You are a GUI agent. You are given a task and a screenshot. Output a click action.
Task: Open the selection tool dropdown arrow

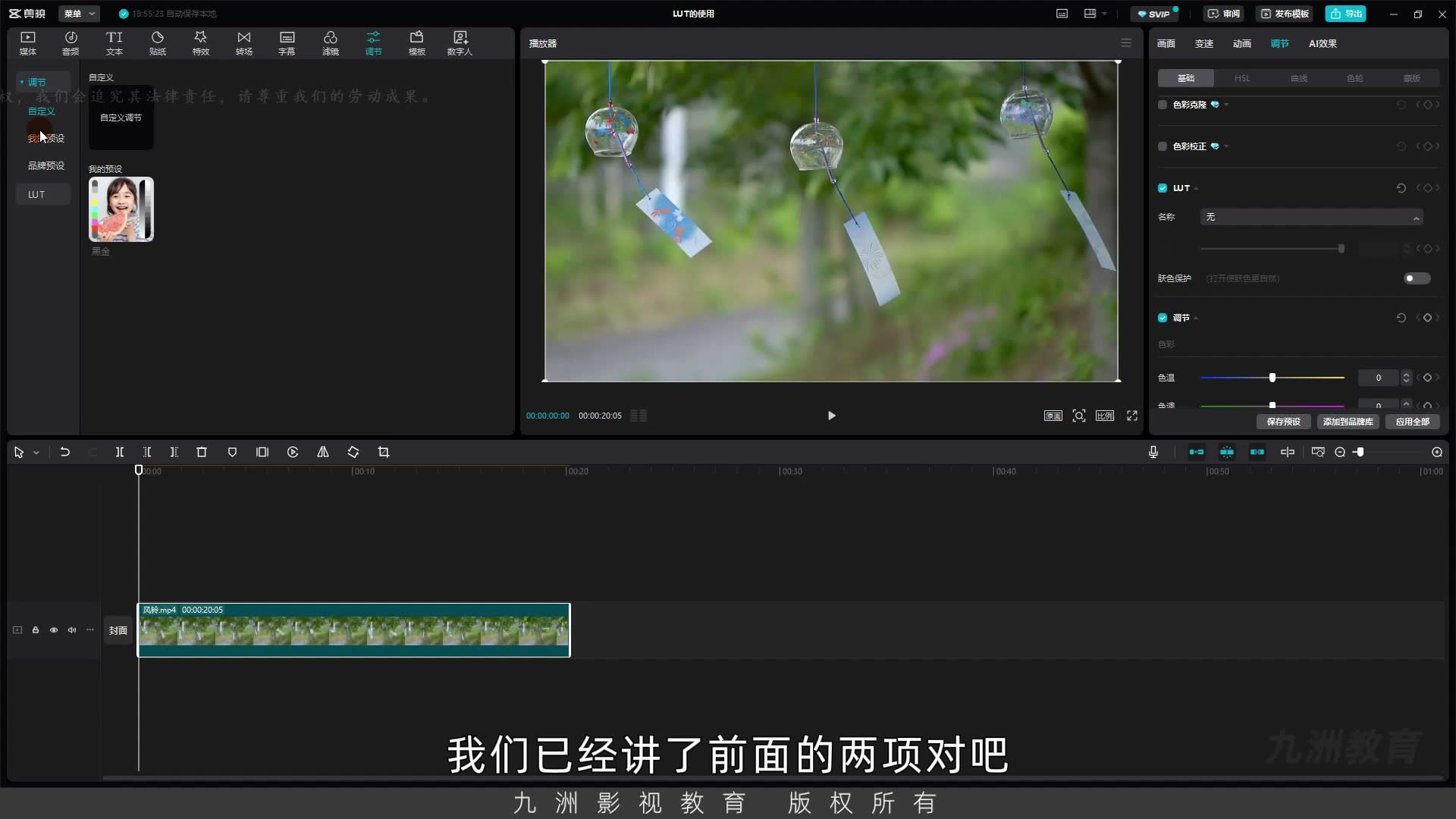pyautogui.click(x=36, y=453)
